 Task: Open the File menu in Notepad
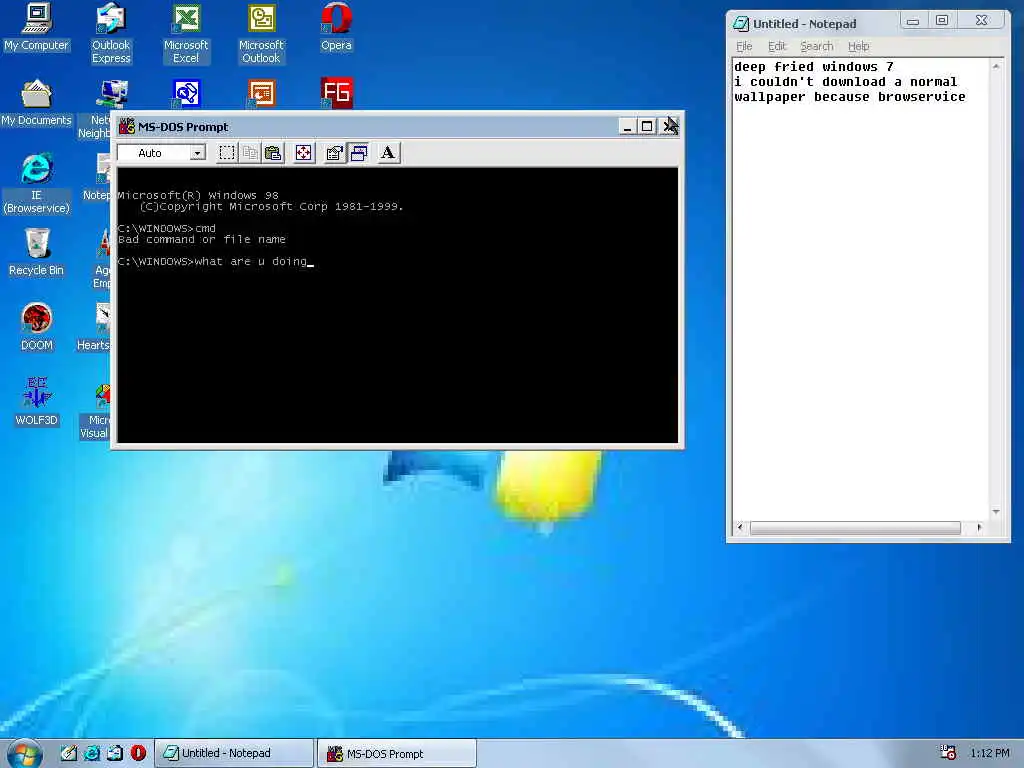tap(744, 46)
